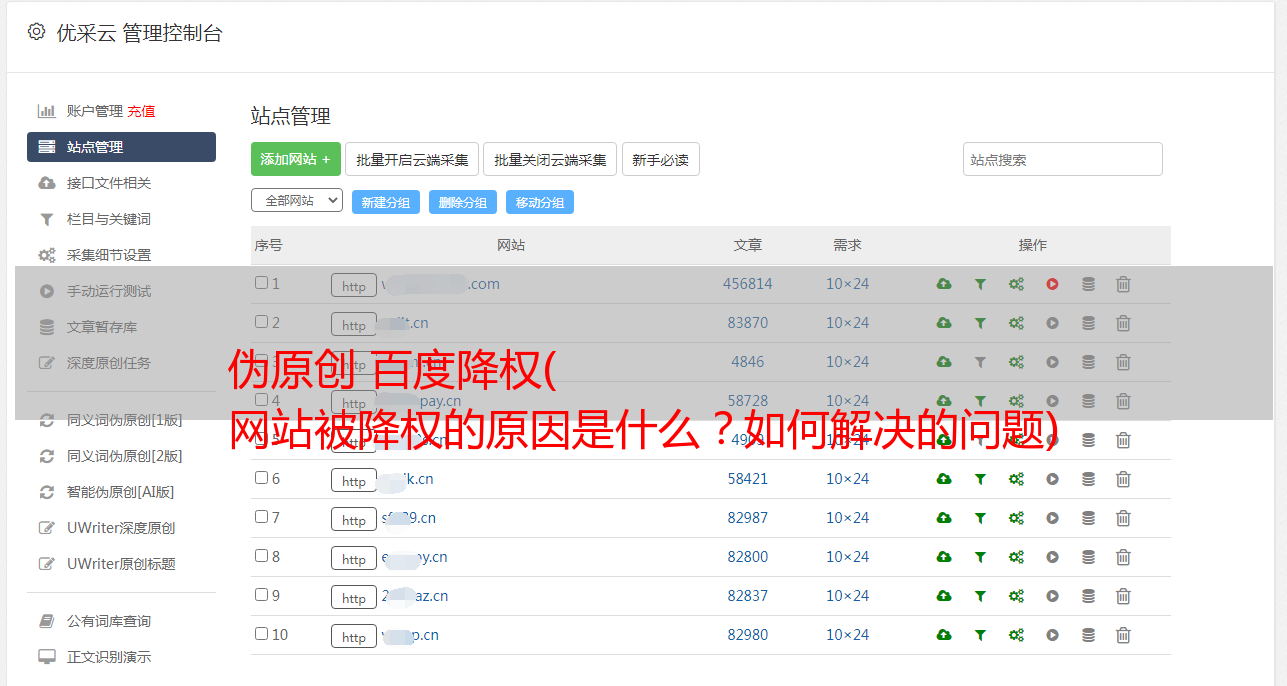The height and width of the screenshot is (686, 1287).
Task: Tick checkbox for site row 6
Action: (x=261, y=478)
